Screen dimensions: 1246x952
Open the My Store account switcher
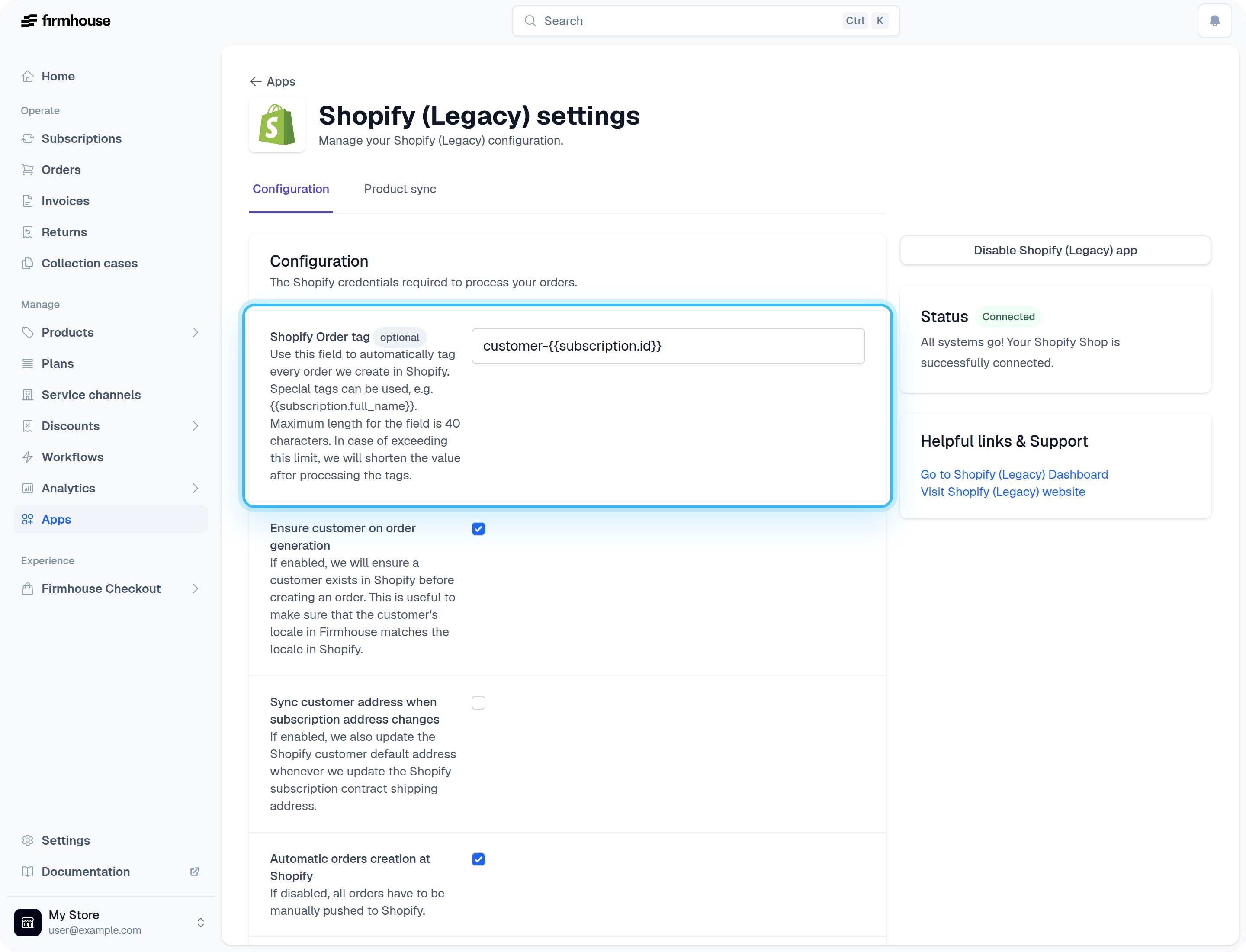click(x=110, y=922)
